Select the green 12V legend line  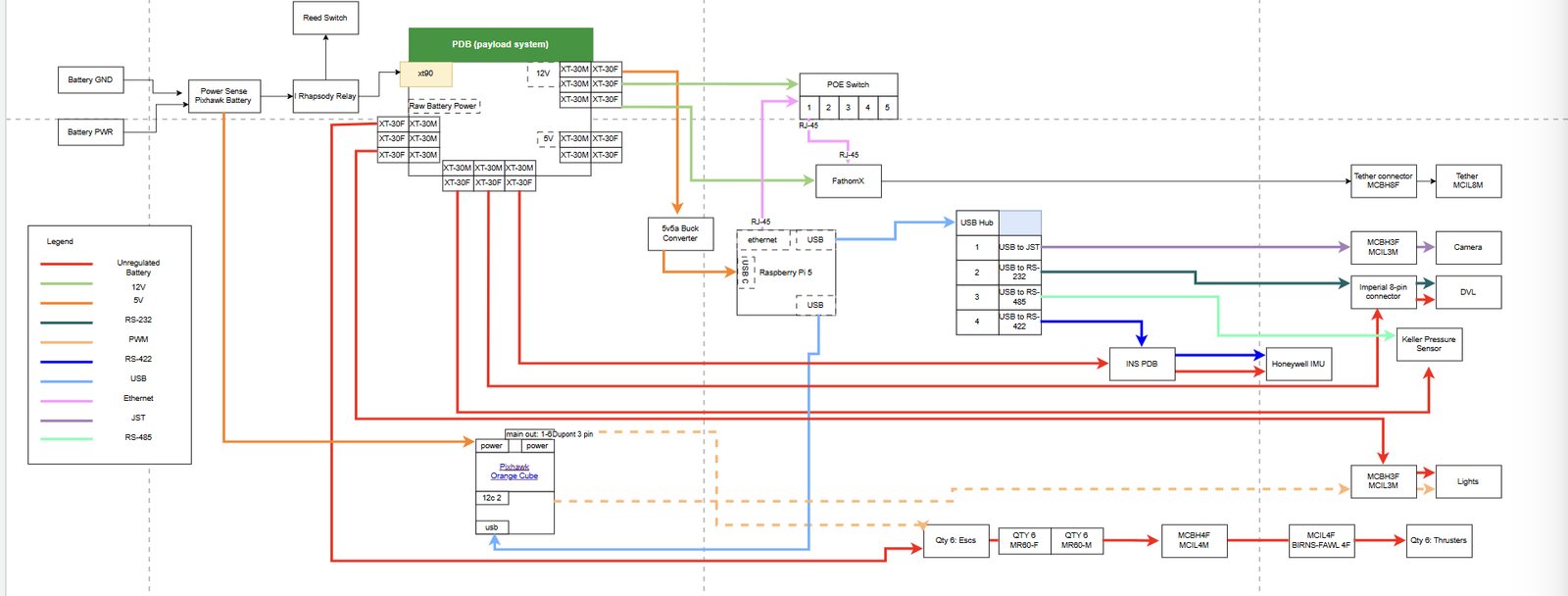click(x=67, y=284)
